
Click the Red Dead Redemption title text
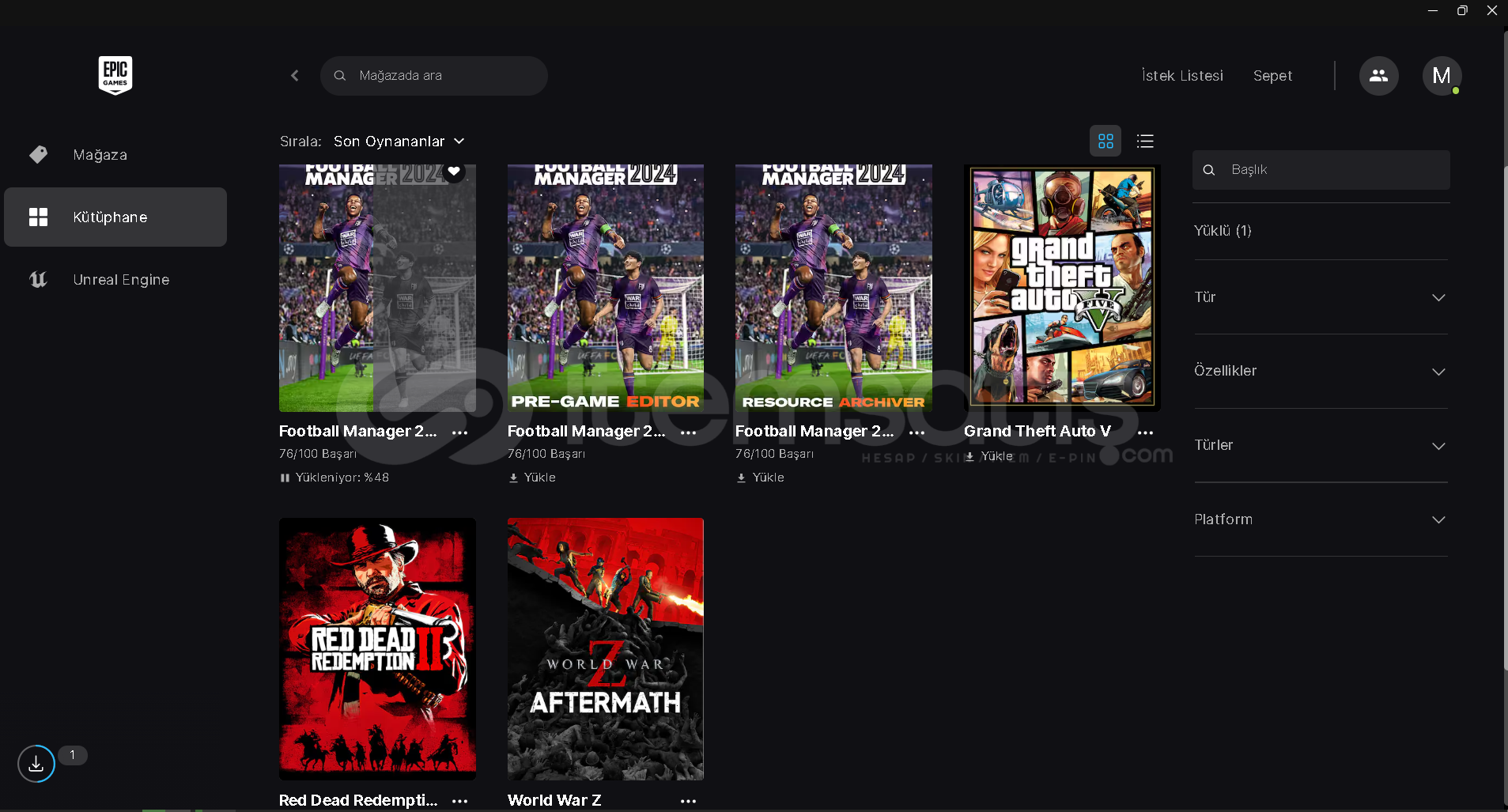coord(358,800)
